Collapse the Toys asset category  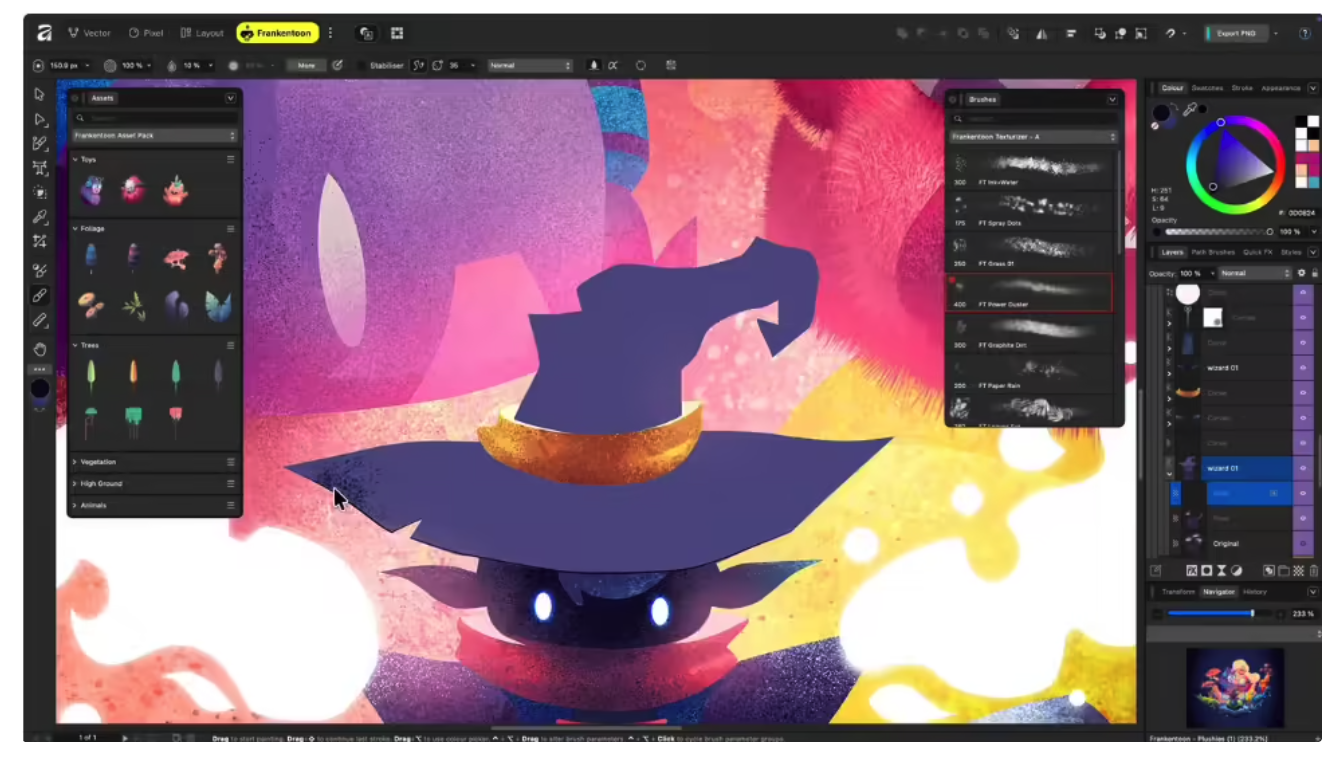pyautogui.click(x=75, y=159)
